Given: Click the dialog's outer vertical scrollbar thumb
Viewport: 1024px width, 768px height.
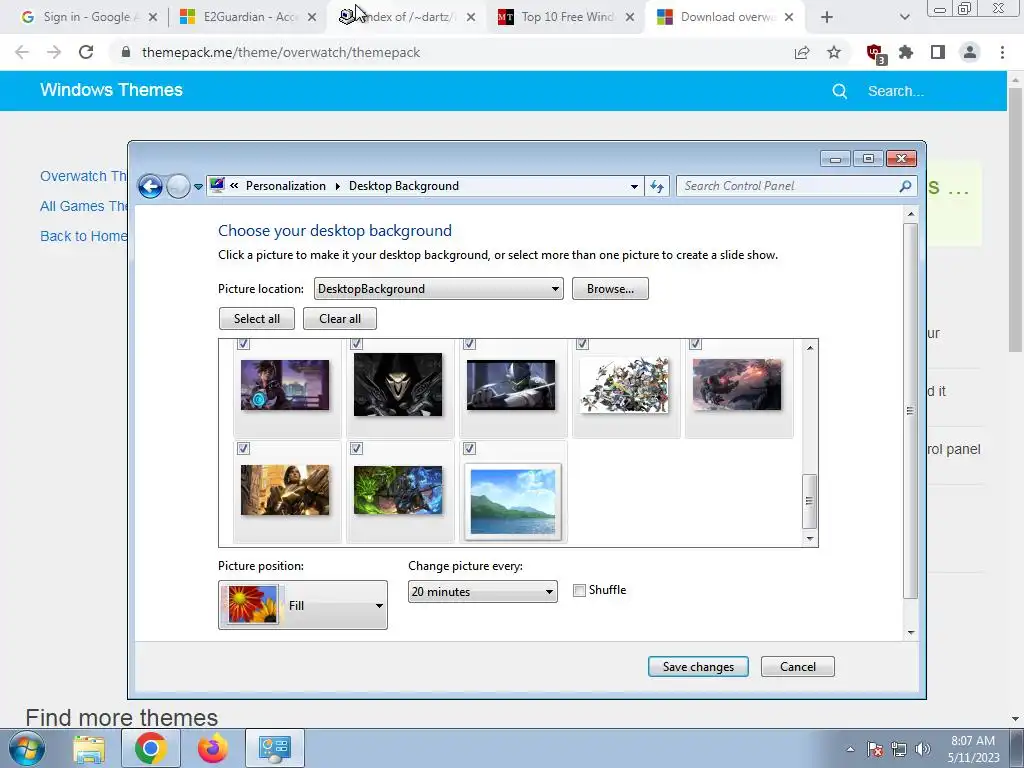Looking at the screenshot, I should click(910, 411).
